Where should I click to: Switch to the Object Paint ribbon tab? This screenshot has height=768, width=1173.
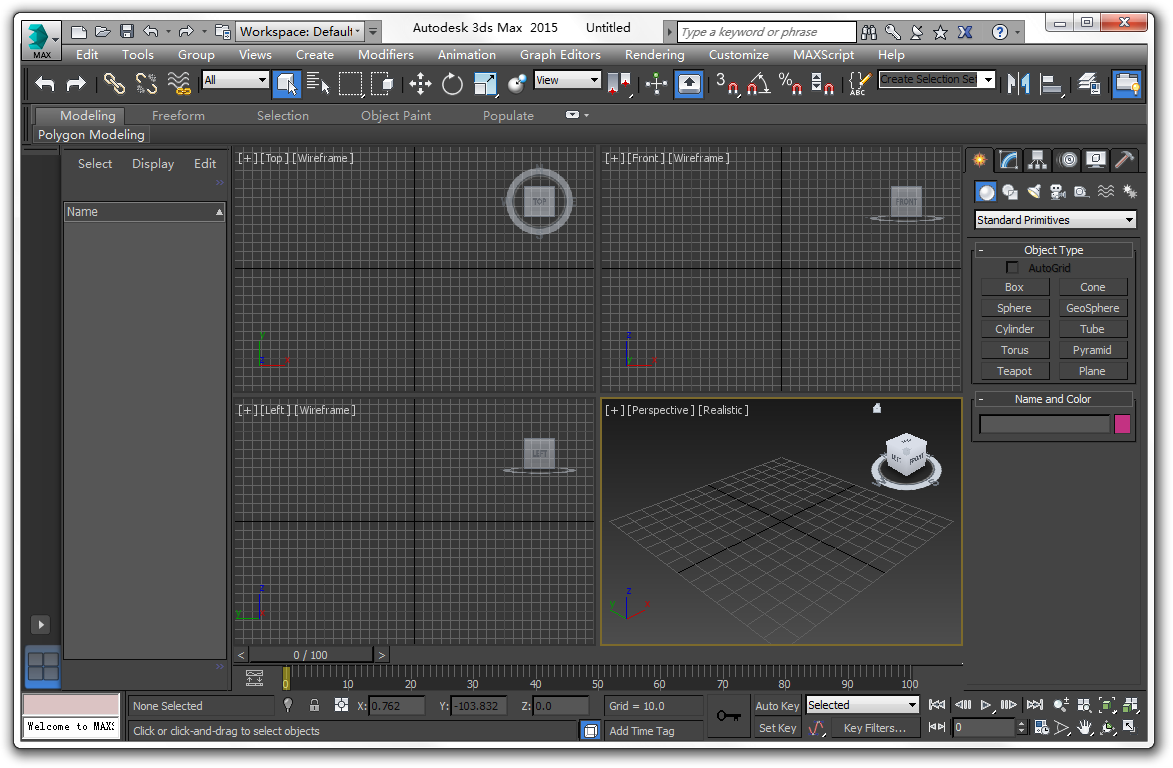[396, 116]
